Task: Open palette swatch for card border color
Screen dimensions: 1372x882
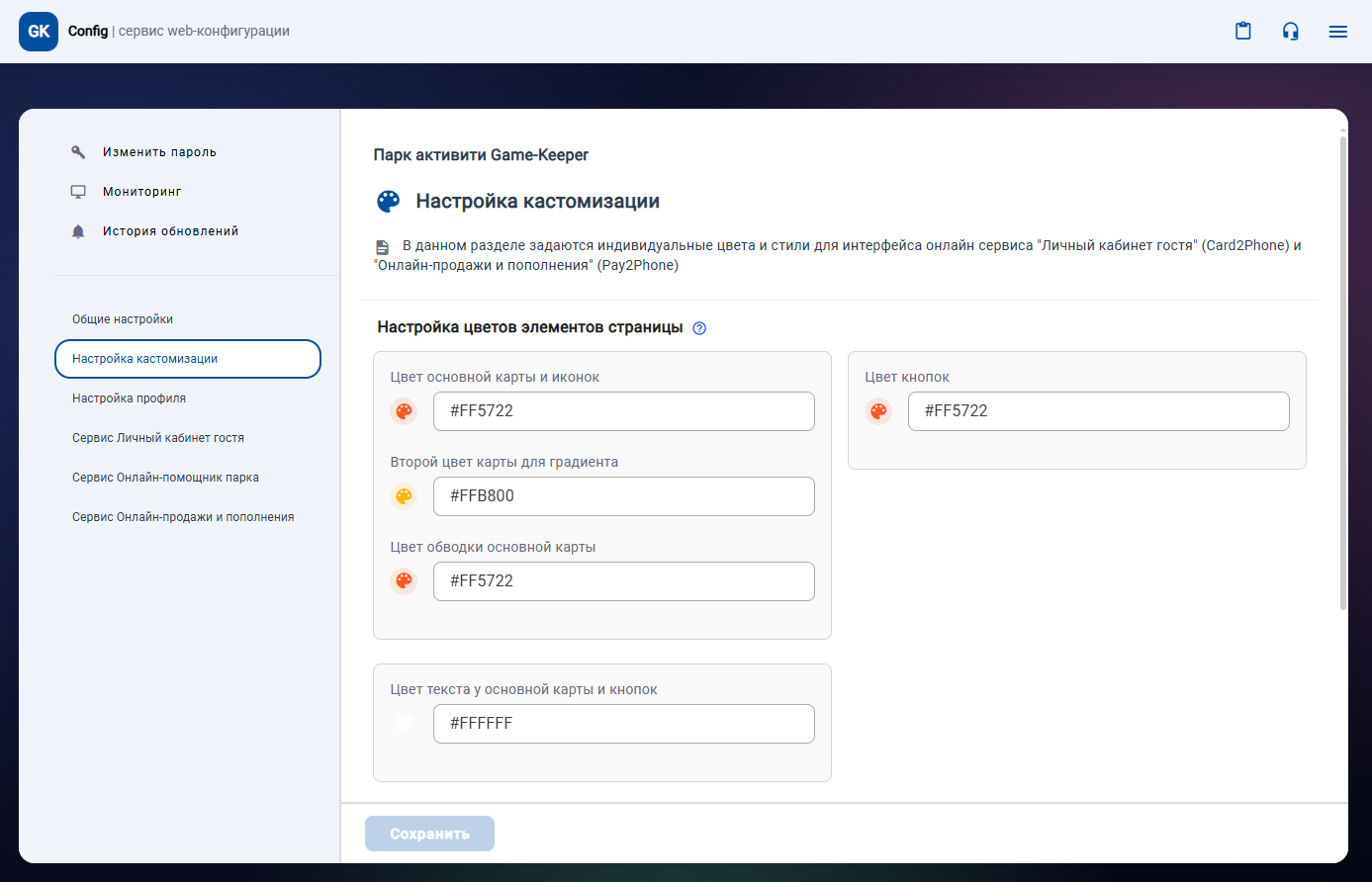Action: pyautogui.click(x=404, y=581)
